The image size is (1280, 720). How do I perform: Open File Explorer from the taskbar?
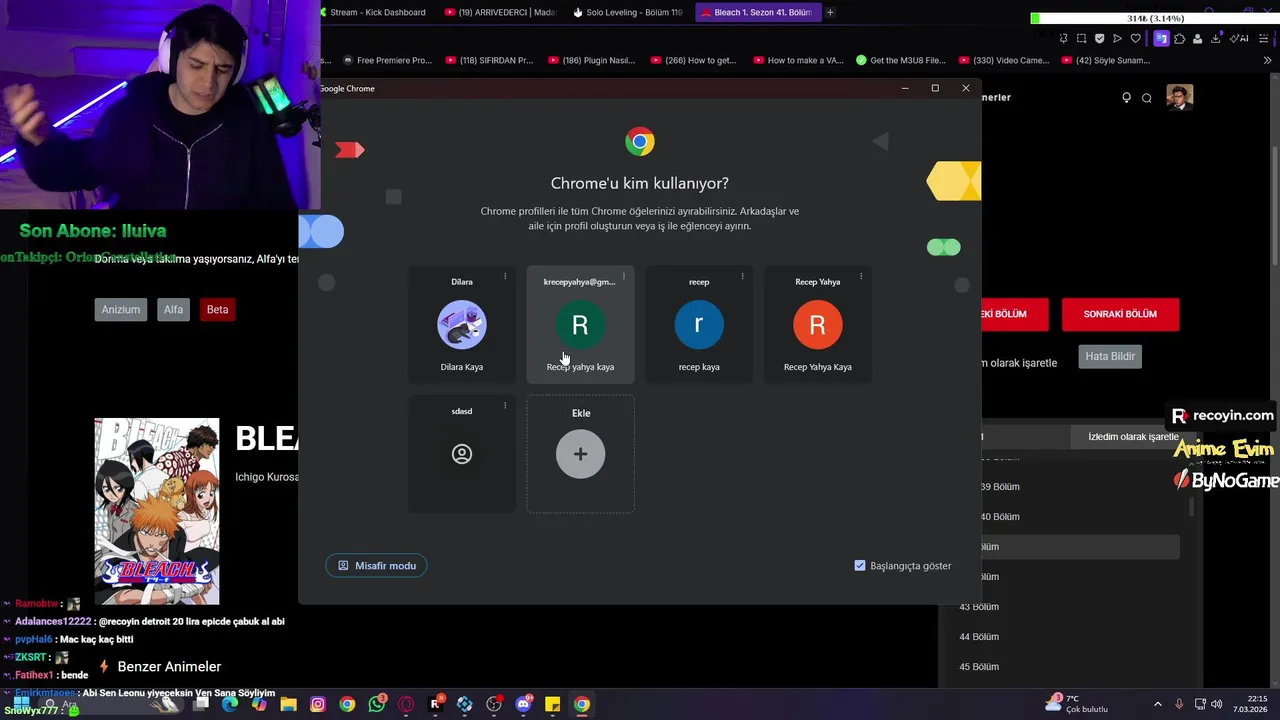(x=288, y=704)
